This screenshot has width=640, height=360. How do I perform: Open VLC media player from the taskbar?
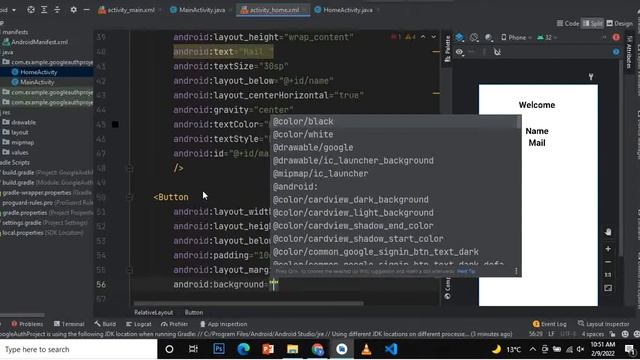coord(367,349)
